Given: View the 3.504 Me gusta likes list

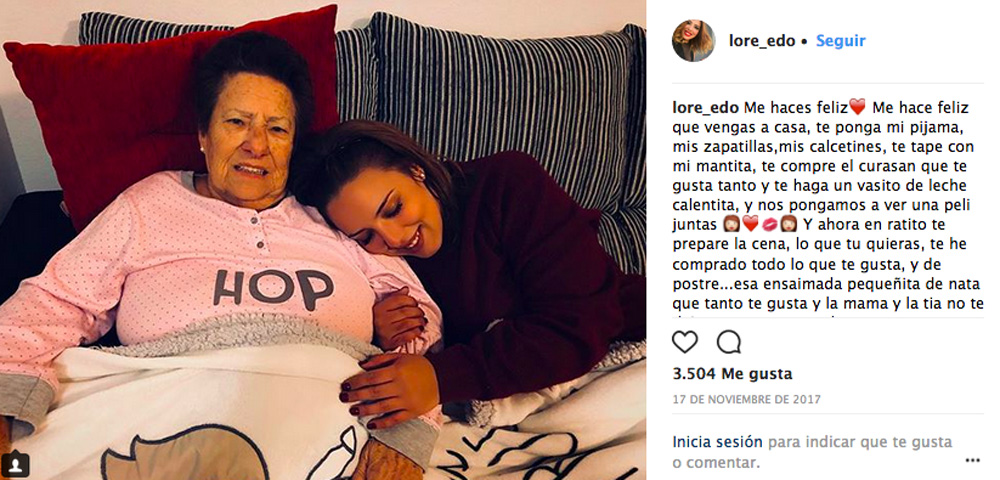Looking at the screenshot, I should (x=732, y=374).
